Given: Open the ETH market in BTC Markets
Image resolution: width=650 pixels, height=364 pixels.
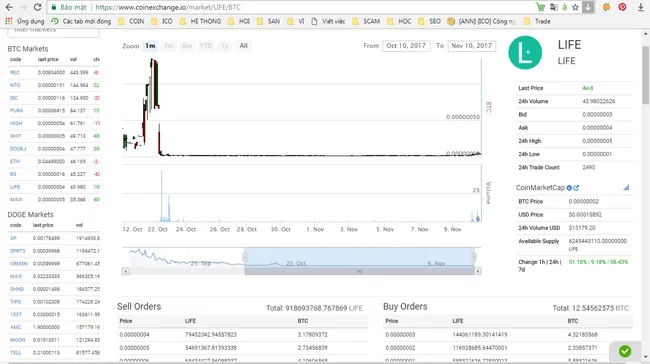Looking at the screenshot, I should [x=15, y=162].
